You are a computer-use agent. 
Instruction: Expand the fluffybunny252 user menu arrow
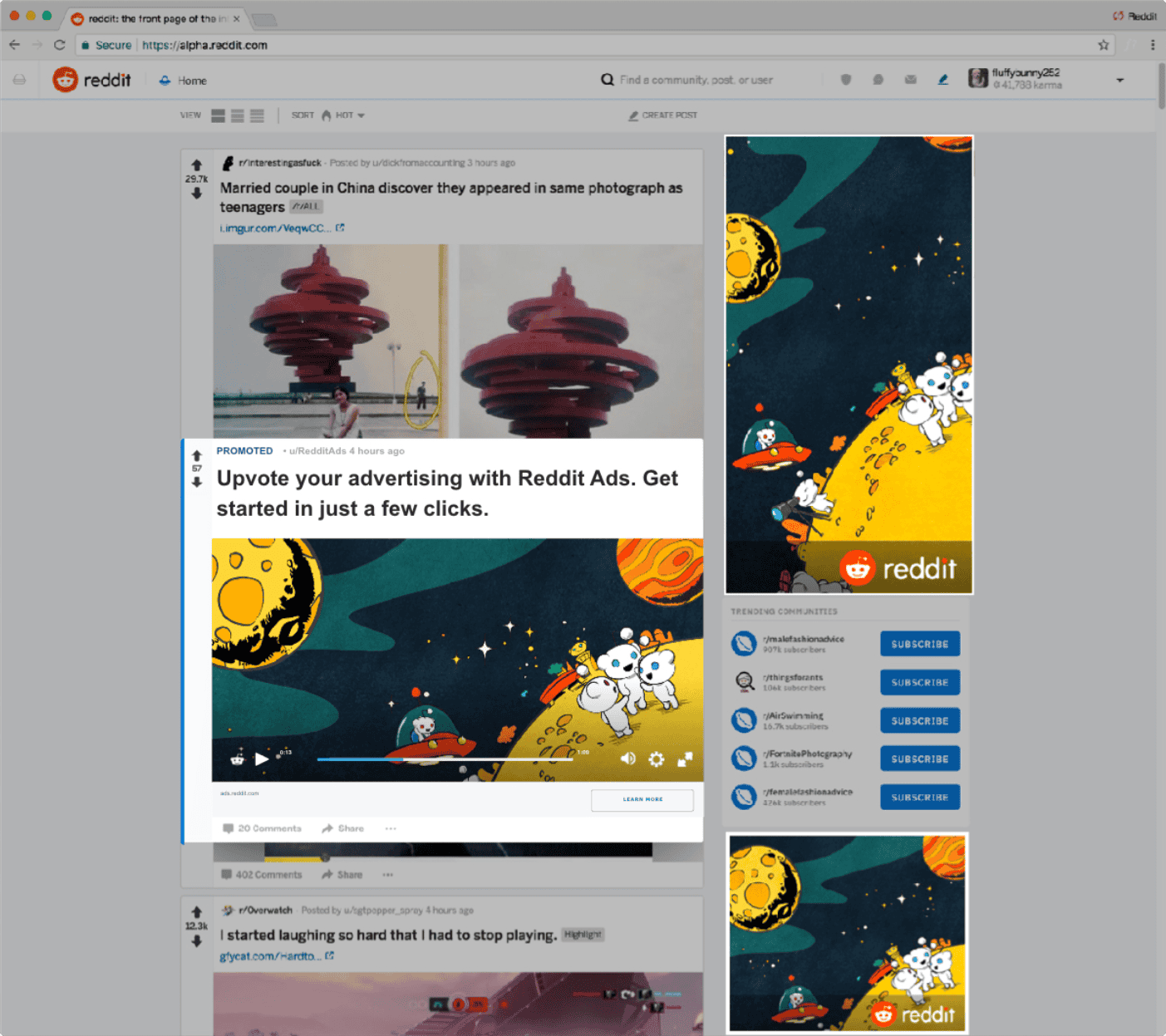[x=1119, y=81]
